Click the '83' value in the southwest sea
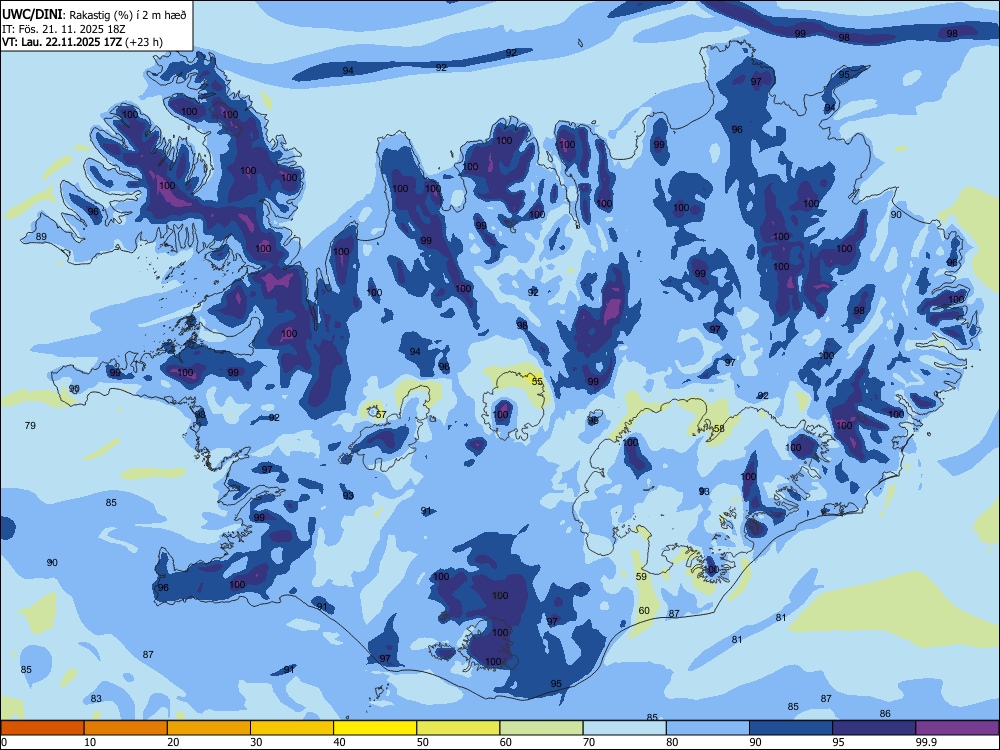Viewport: 1000px width, 750px height. [x=96, y=699]
